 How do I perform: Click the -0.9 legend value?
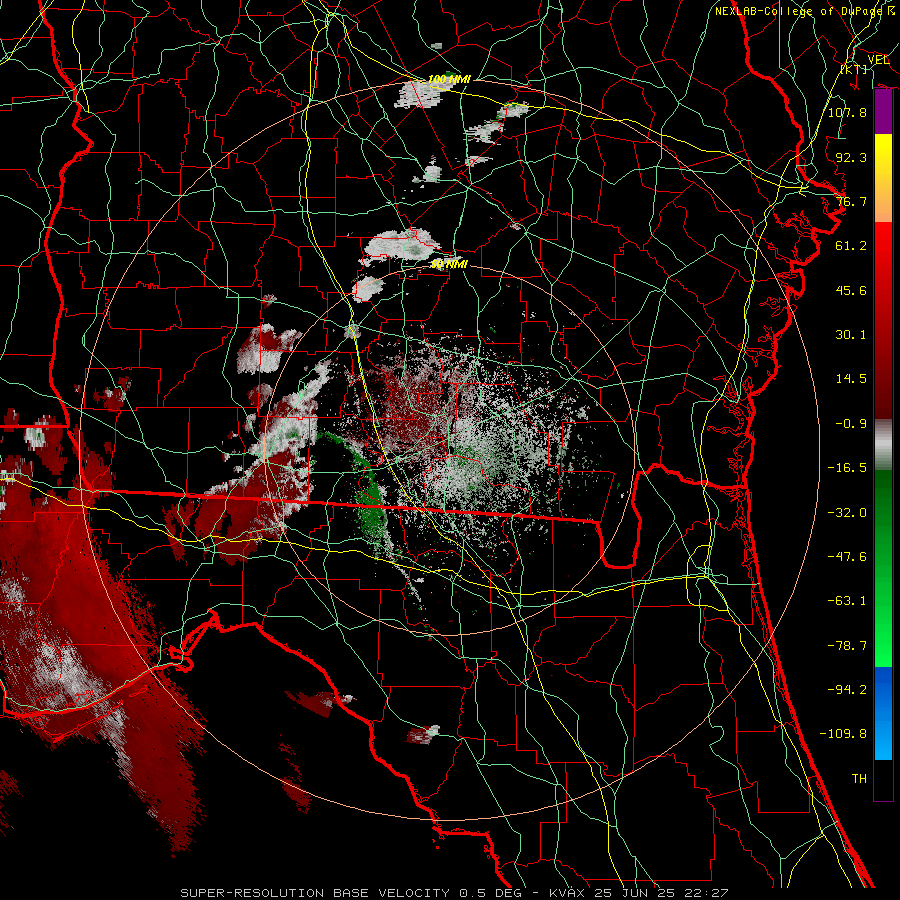tap(851, 424)
